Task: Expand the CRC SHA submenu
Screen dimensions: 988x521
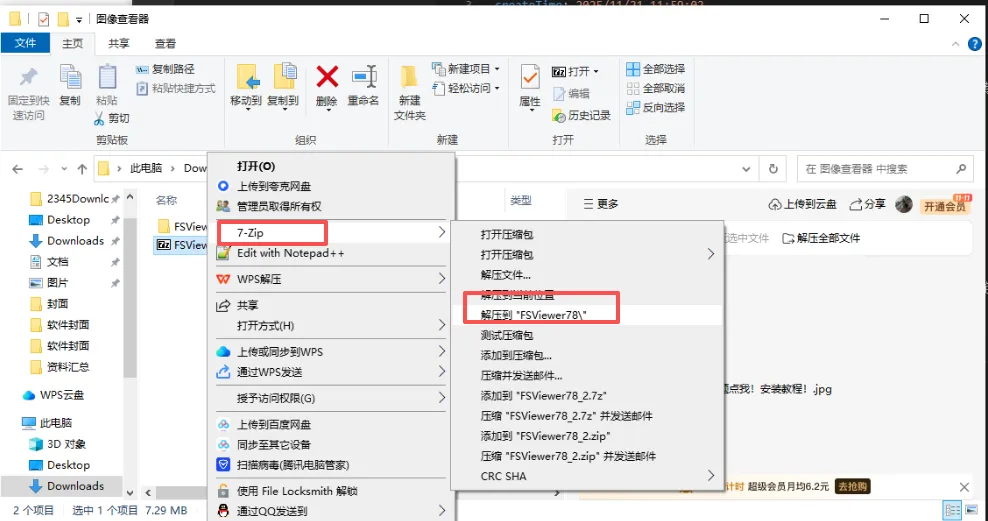Action: (587, 476)
